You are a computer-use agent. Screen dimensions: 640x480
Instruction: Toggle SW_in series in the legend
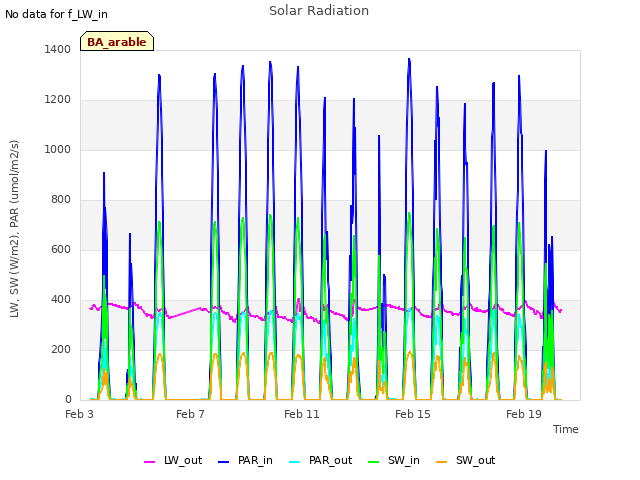pyautogui.click(x=394, y=460)
